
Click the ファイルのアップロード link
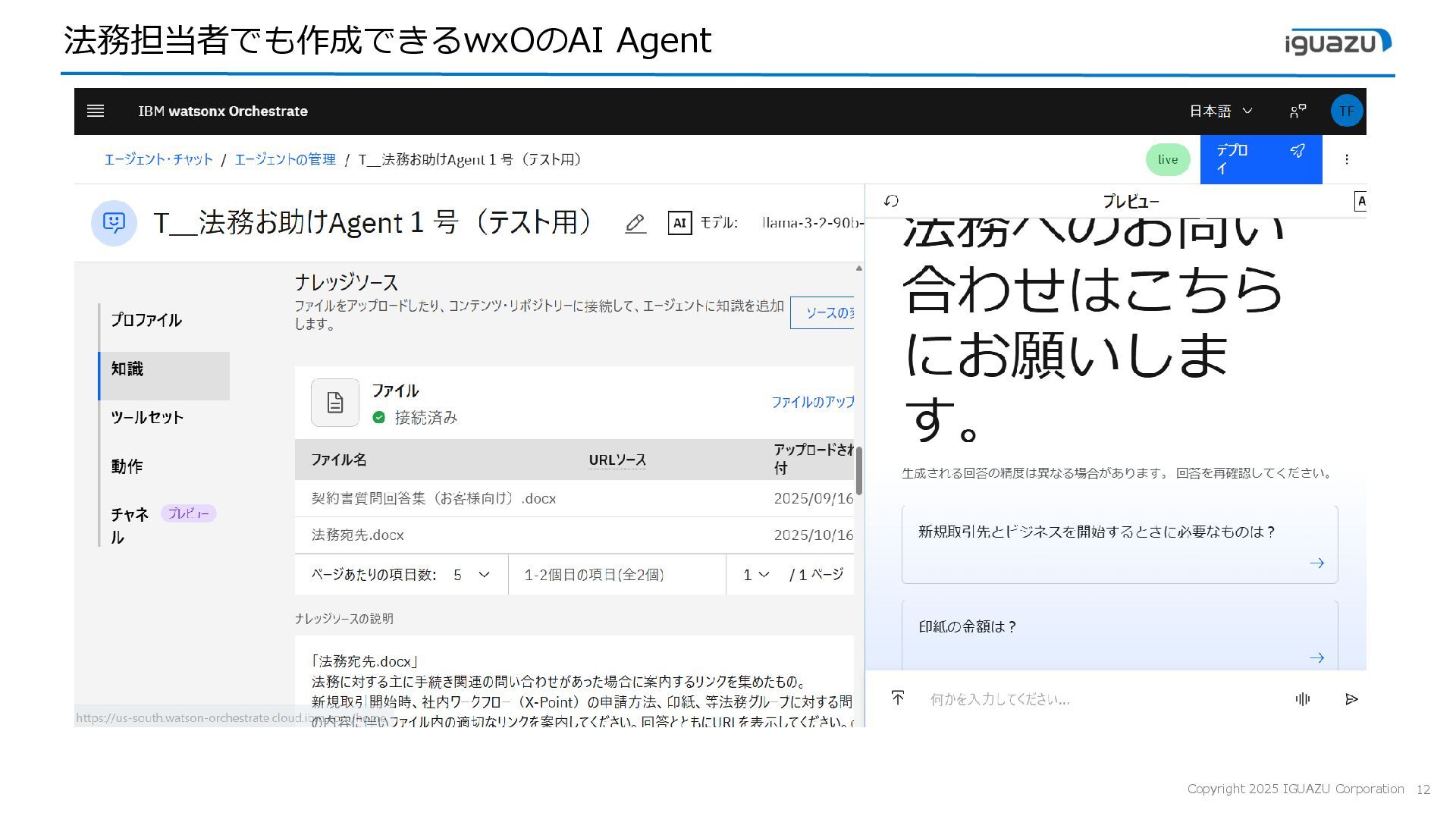click(x=813, y=402)
